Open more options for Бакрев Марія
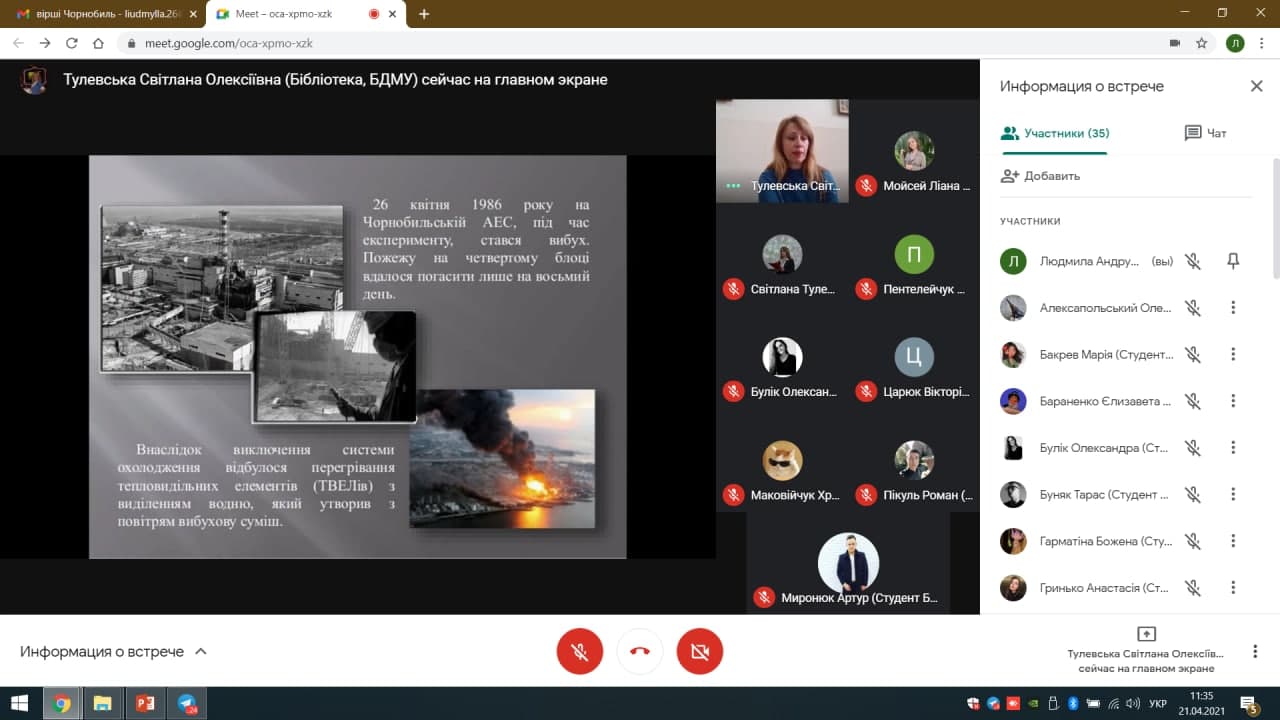 coord(1233,354)
